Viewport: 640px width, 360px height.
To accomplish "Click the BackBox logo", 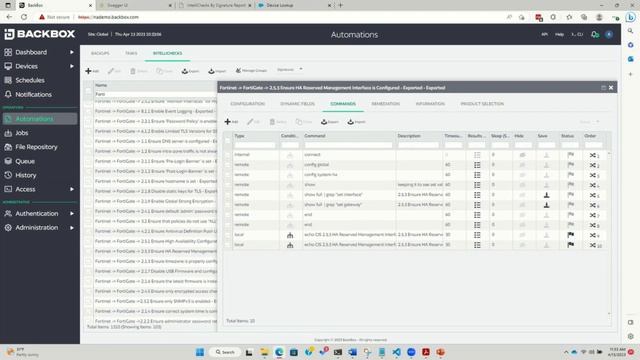I will (x=40, y=34).
